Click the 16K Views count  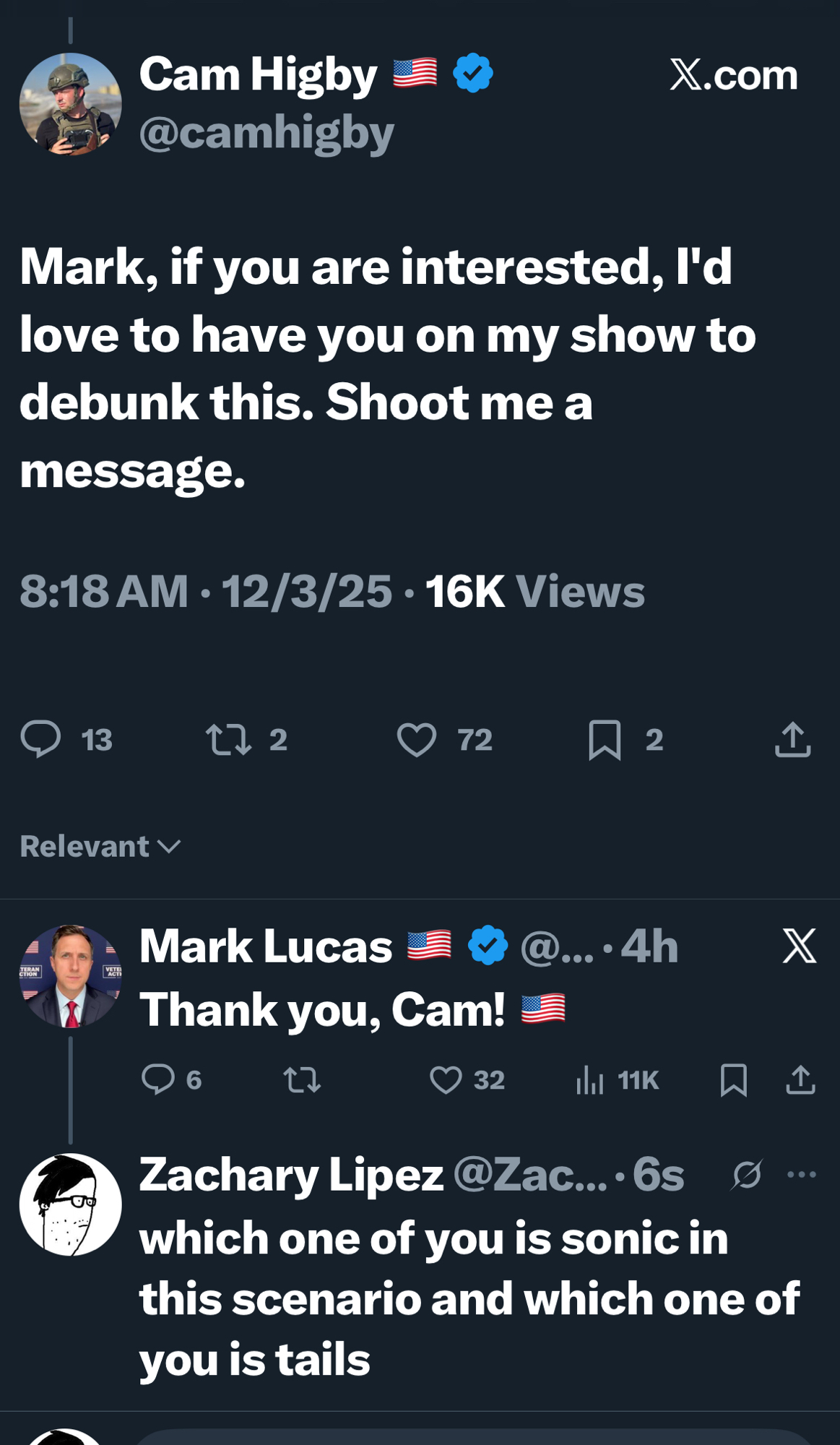point(534,592)
